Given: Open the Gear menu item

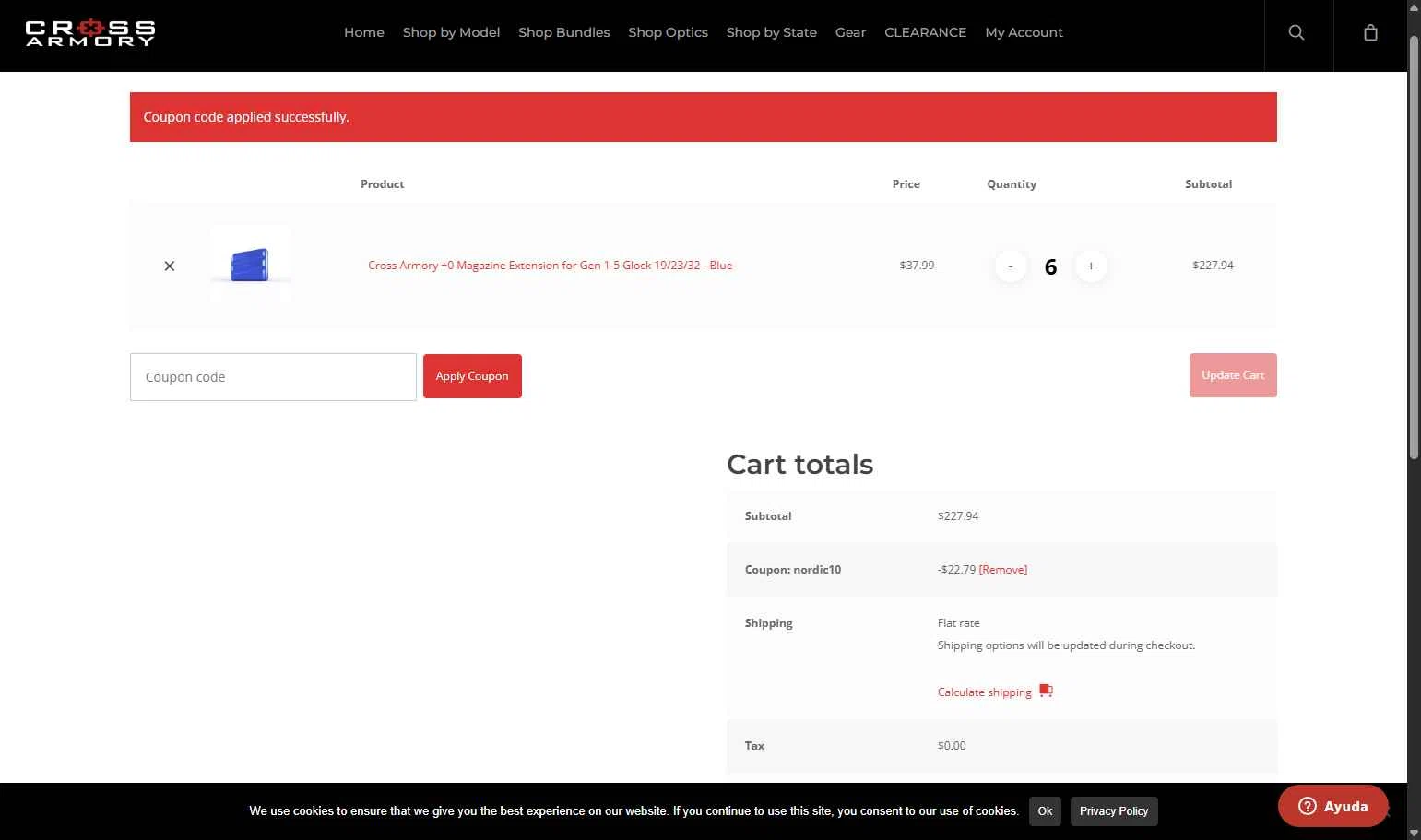Looking at the screenshot, I should tap(850, 32).
